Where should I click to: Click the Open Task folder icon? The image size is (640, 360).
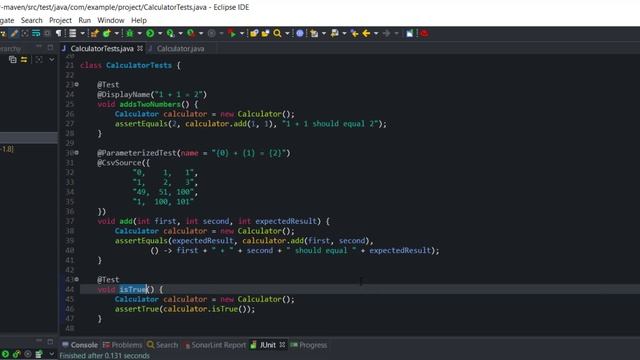(x=265, y=33)
